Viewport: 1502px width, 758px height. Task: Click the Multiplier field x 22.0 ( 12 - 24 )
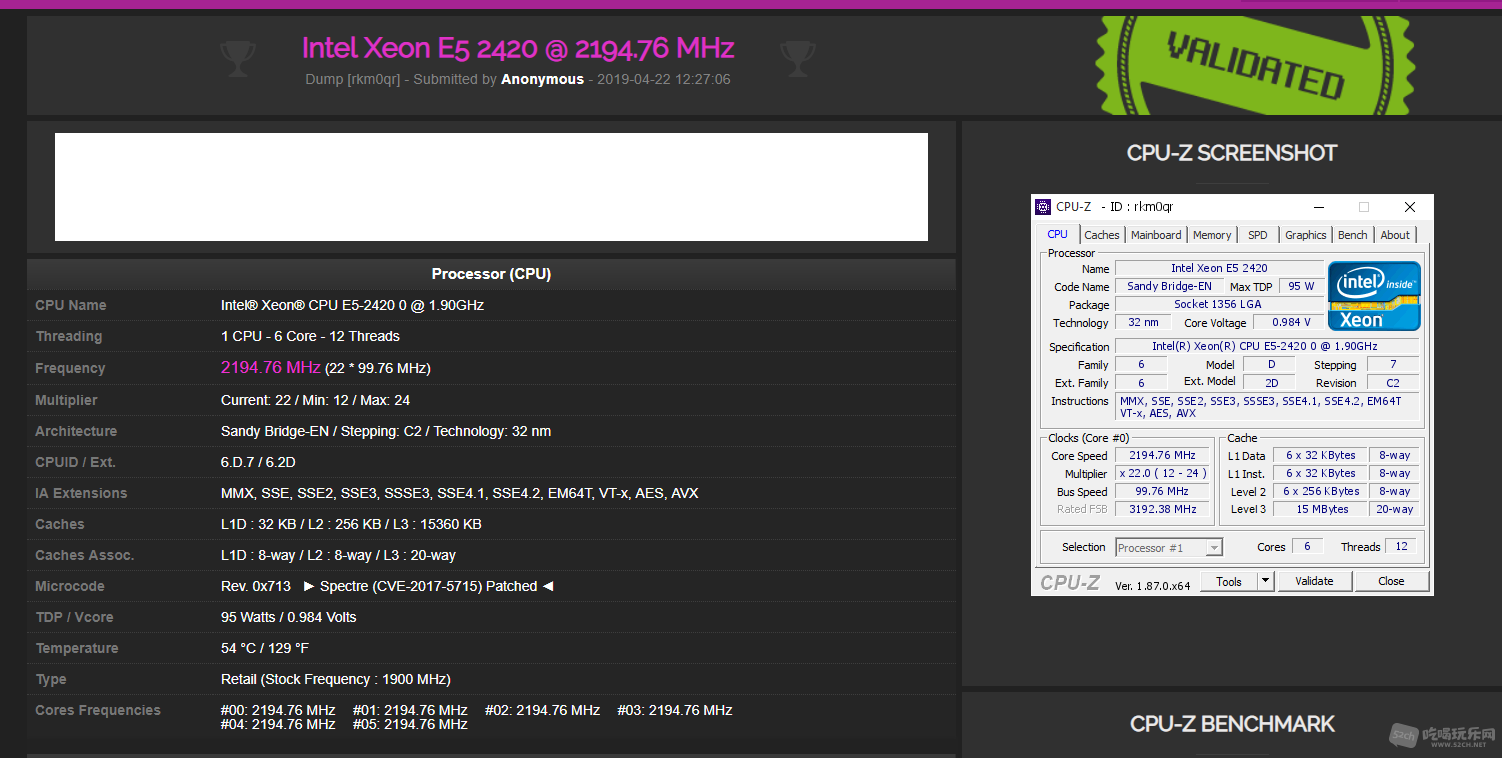(1162, 473)
